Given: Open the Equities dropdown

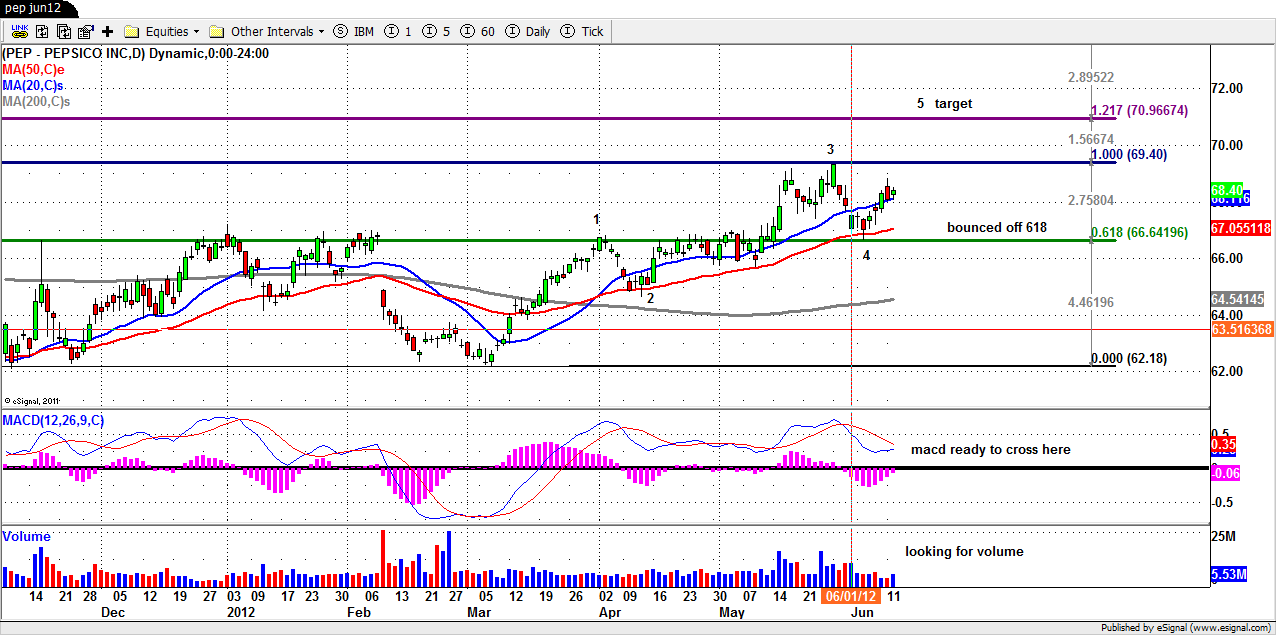Looking at the screenshot, I should coord(173,31).
